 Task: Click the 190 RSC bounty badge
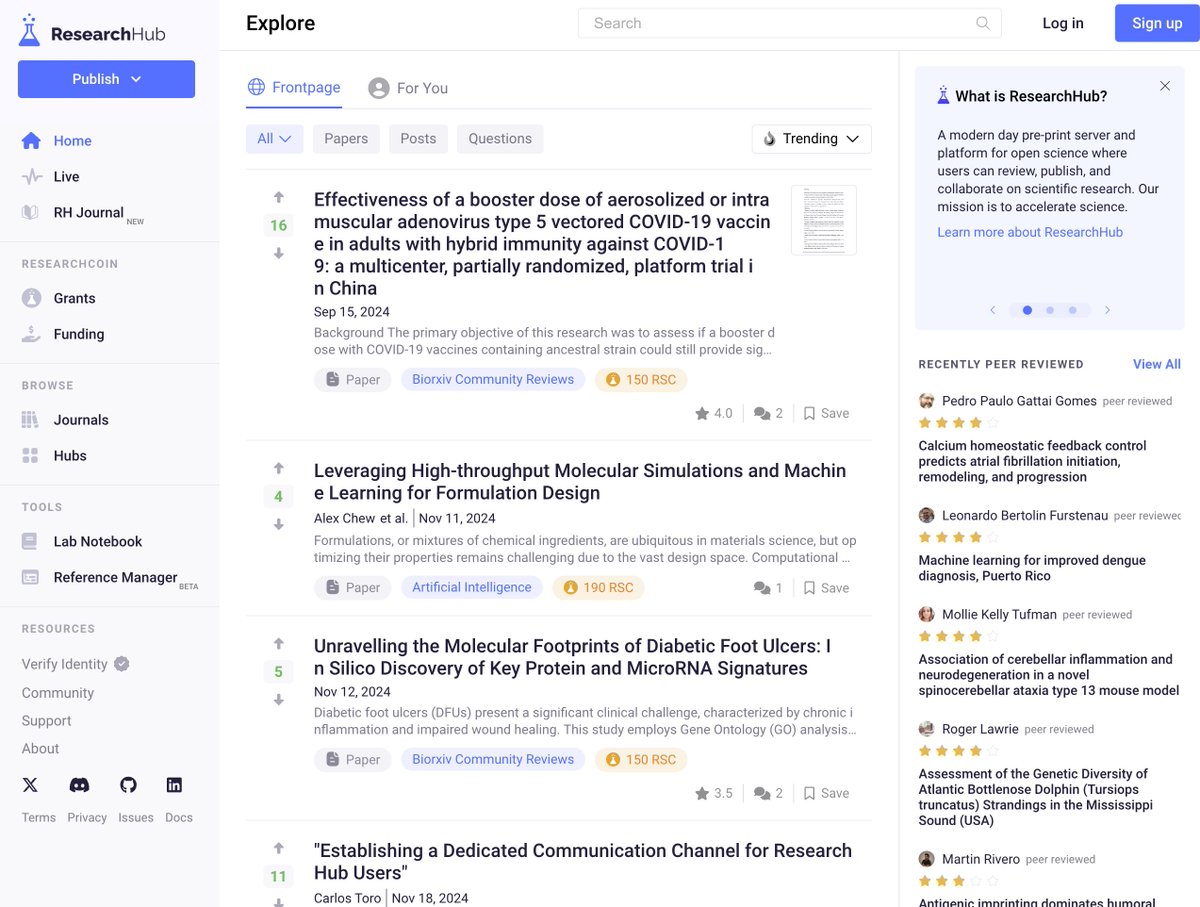pos(598,588)
